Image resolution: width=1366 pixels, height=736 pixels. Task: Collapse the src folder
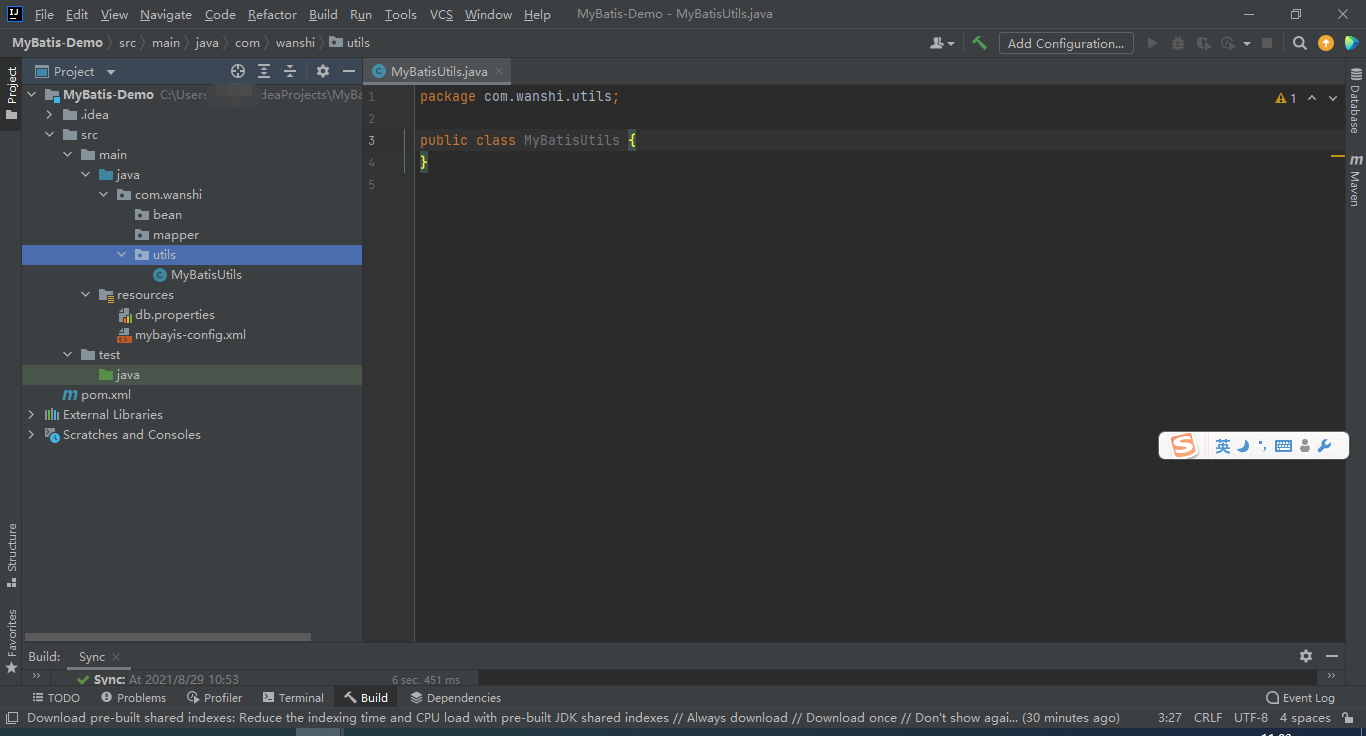point(49,135)
